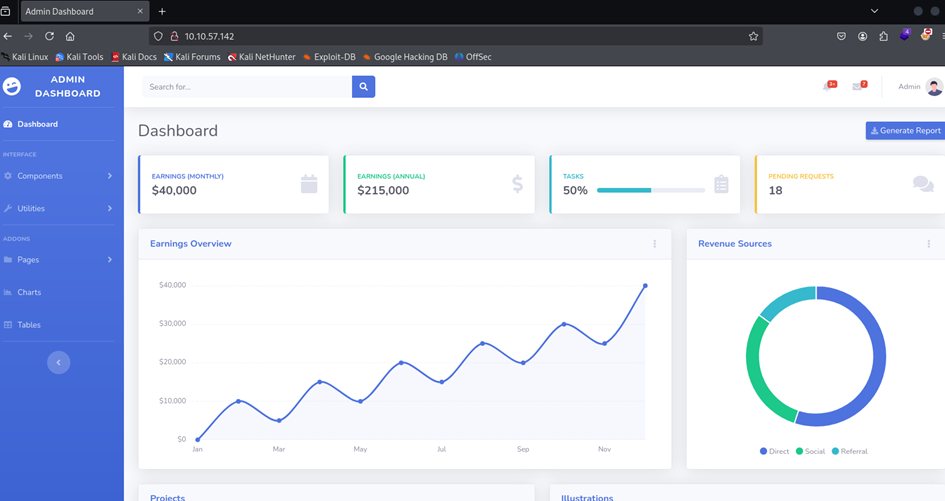
Task: Click the browser reload icon
Action: (x=49, y=36)
